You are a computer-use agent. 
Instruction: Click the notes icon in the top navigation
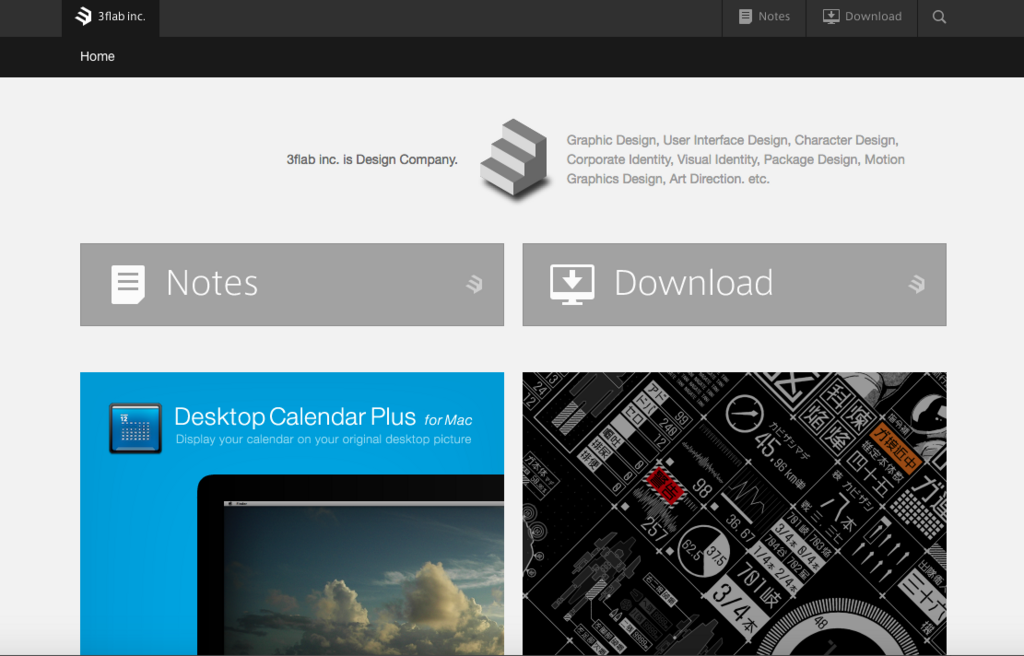coord(745,16)
